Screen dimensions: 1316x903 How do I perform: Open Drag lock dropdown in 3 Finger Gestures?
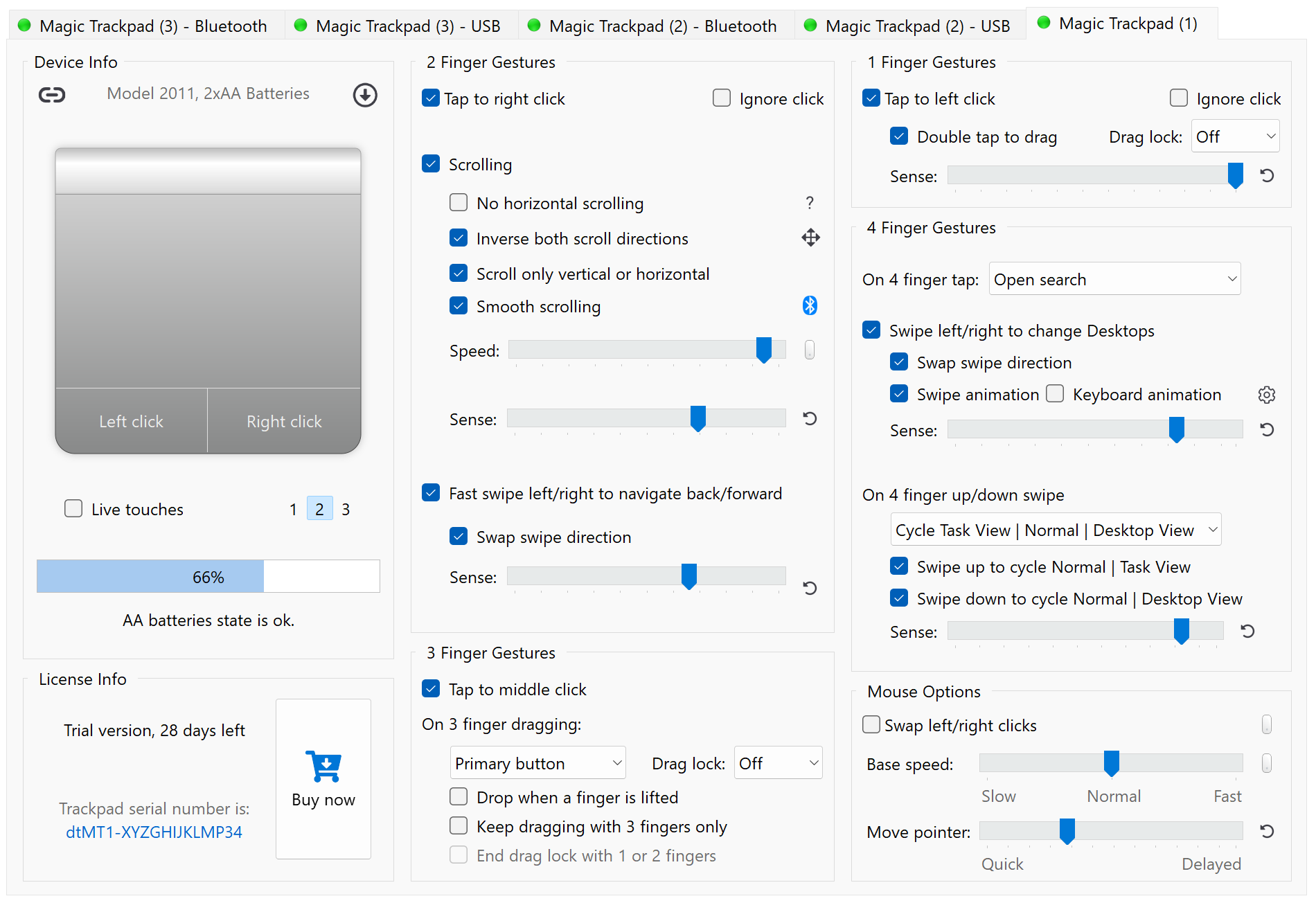[x=778, y=762]
